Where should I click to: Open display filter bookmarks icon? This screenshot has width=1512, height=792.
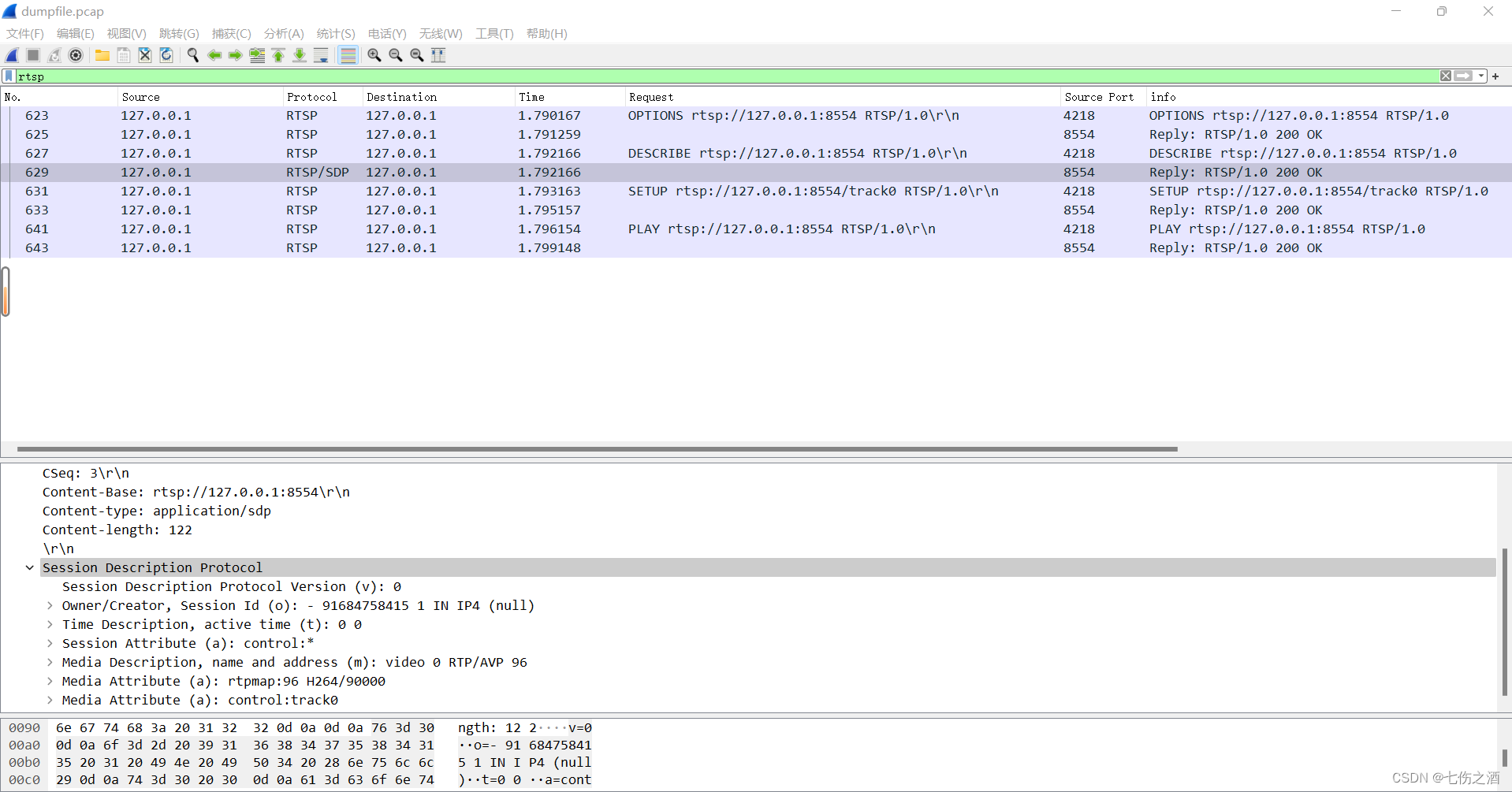9,76
